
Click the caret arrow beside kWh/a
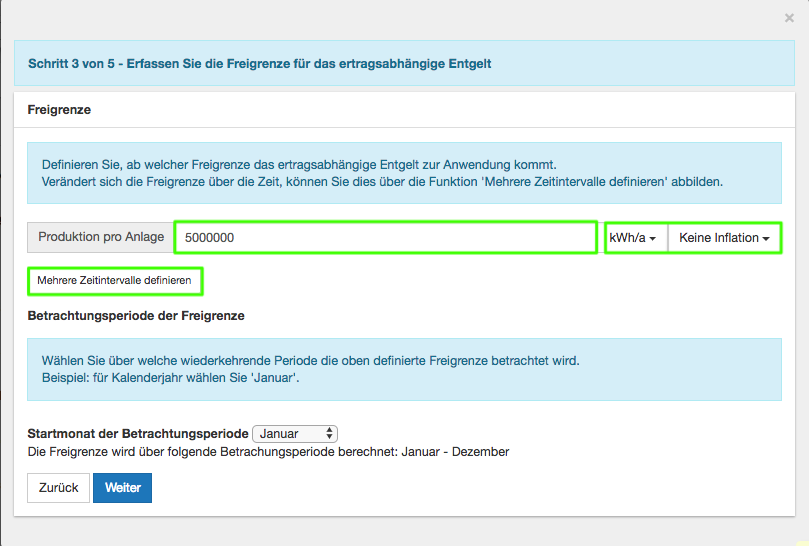[653, 239]
